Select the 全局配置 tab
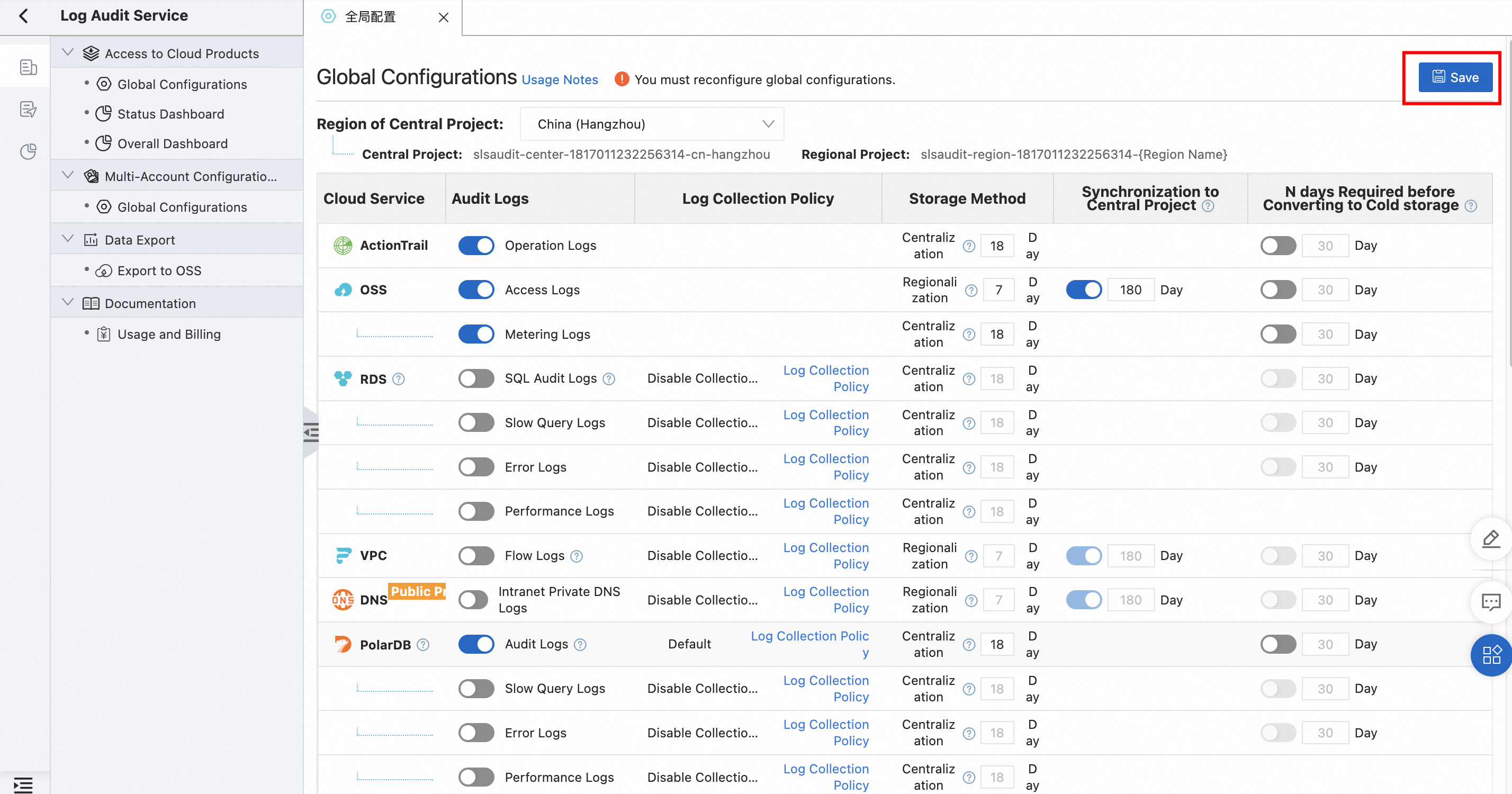This screenshot has height=794, width=1512. [x=370, y=17]
